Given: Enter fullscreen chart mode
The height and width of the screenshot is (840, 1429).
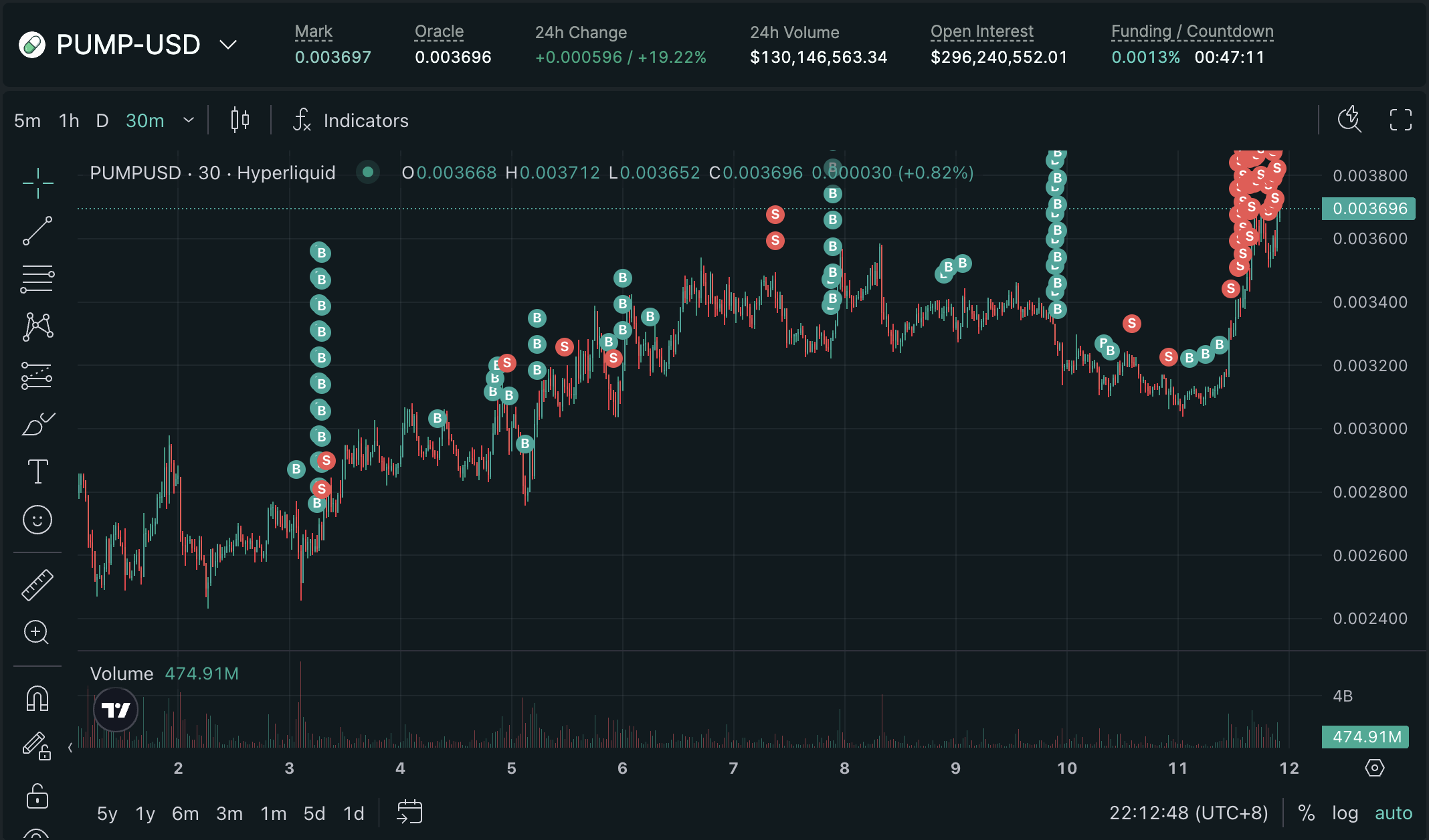Looking at the screenshot, I should pyautogui.click(x=1400, y=120).
